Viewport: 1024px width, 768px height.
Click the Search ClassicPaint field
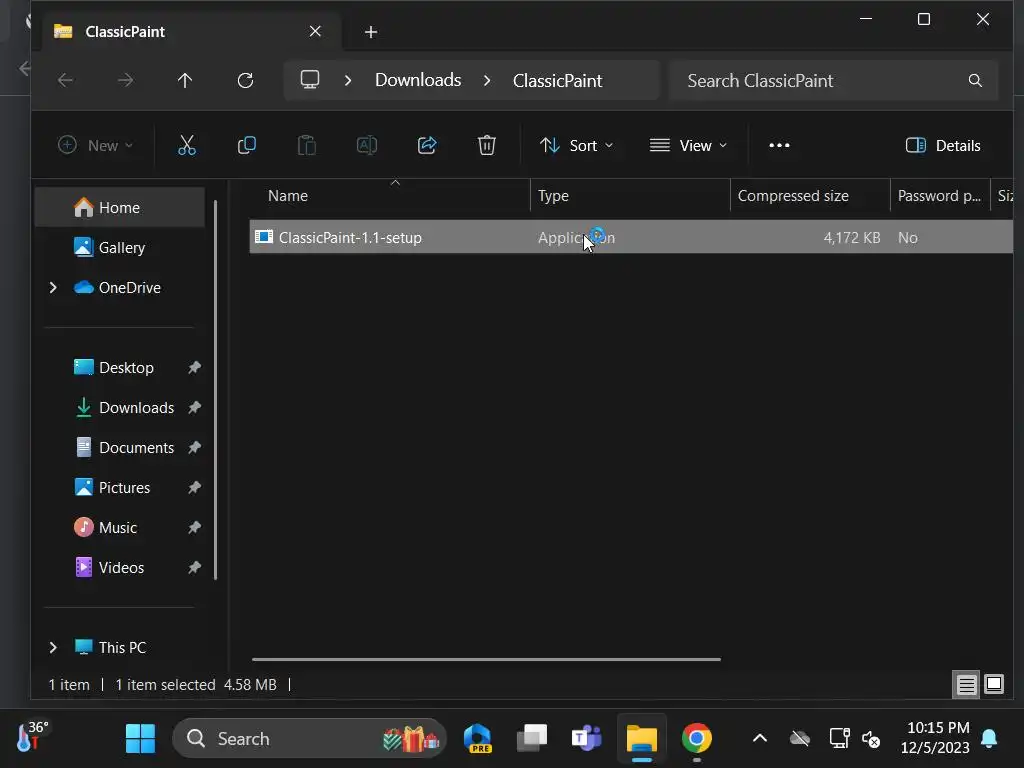pyautogui.click(x=833, y=80)
